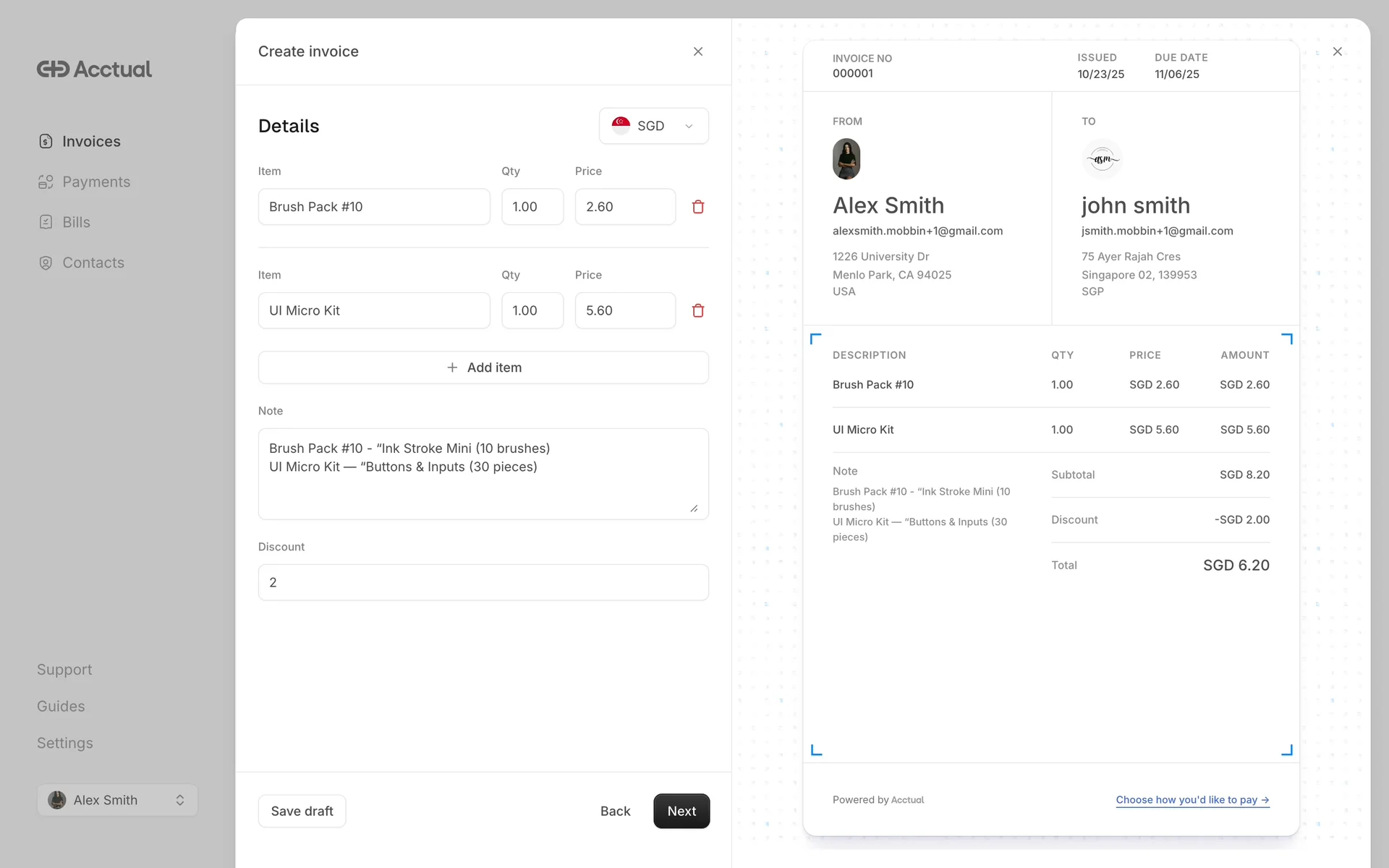Image resolution: width=1389 pixels, height=868 pixels.
Task: Open the Guides page
Action: click(x=61, y=706)
